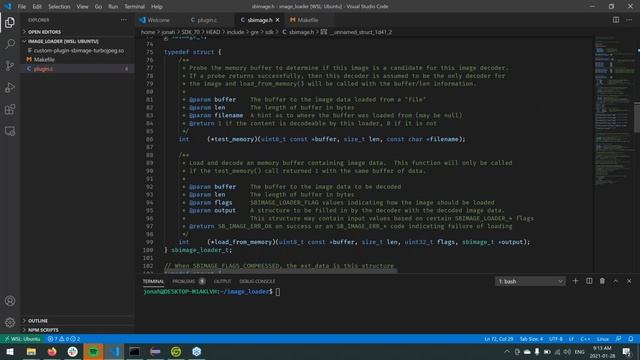Viewport: 640px width, 360px height.
Task: Split the editor to the right
Action: (616, 20)
